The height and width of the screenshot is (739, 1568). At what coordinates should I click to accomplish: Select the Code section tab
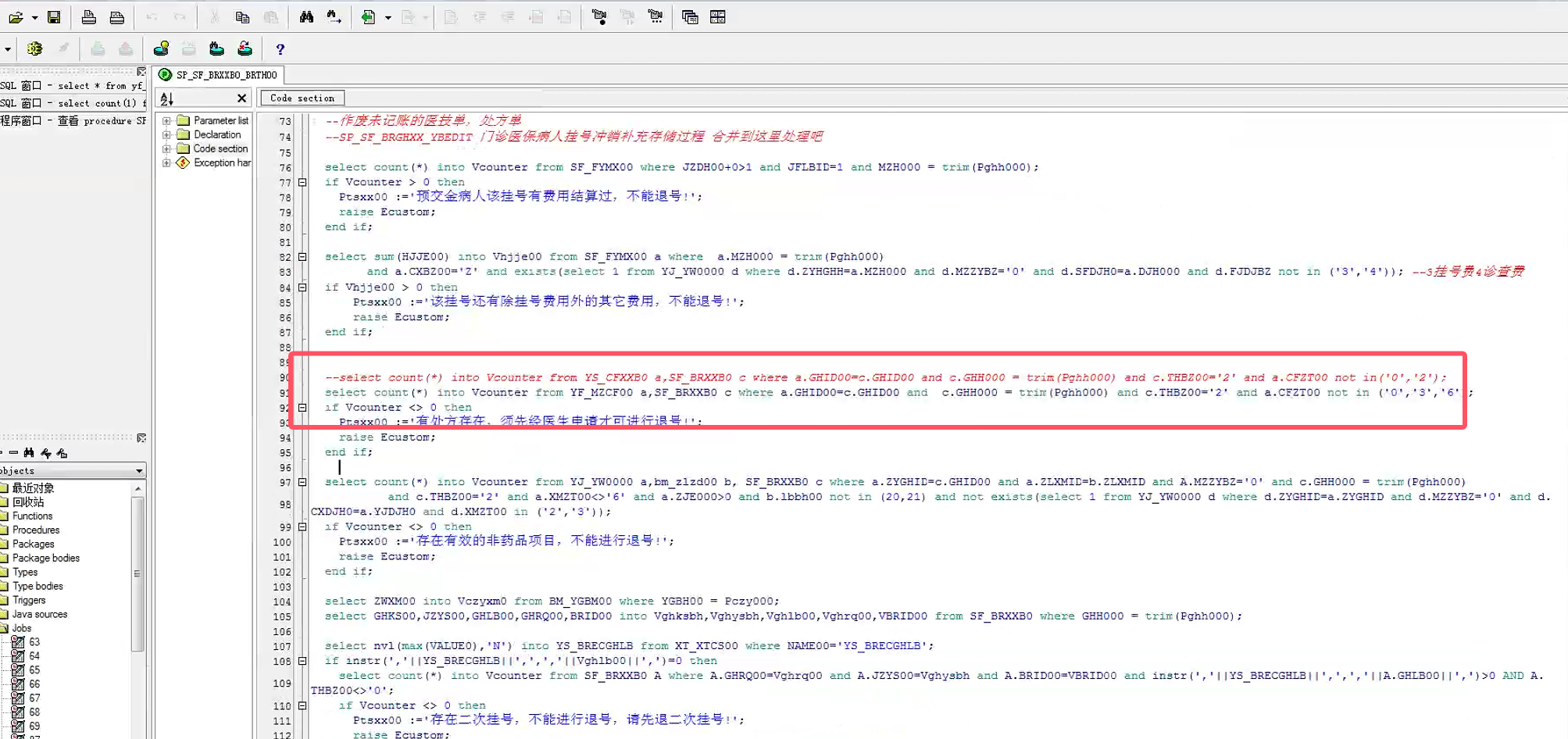tap(302, 98)
